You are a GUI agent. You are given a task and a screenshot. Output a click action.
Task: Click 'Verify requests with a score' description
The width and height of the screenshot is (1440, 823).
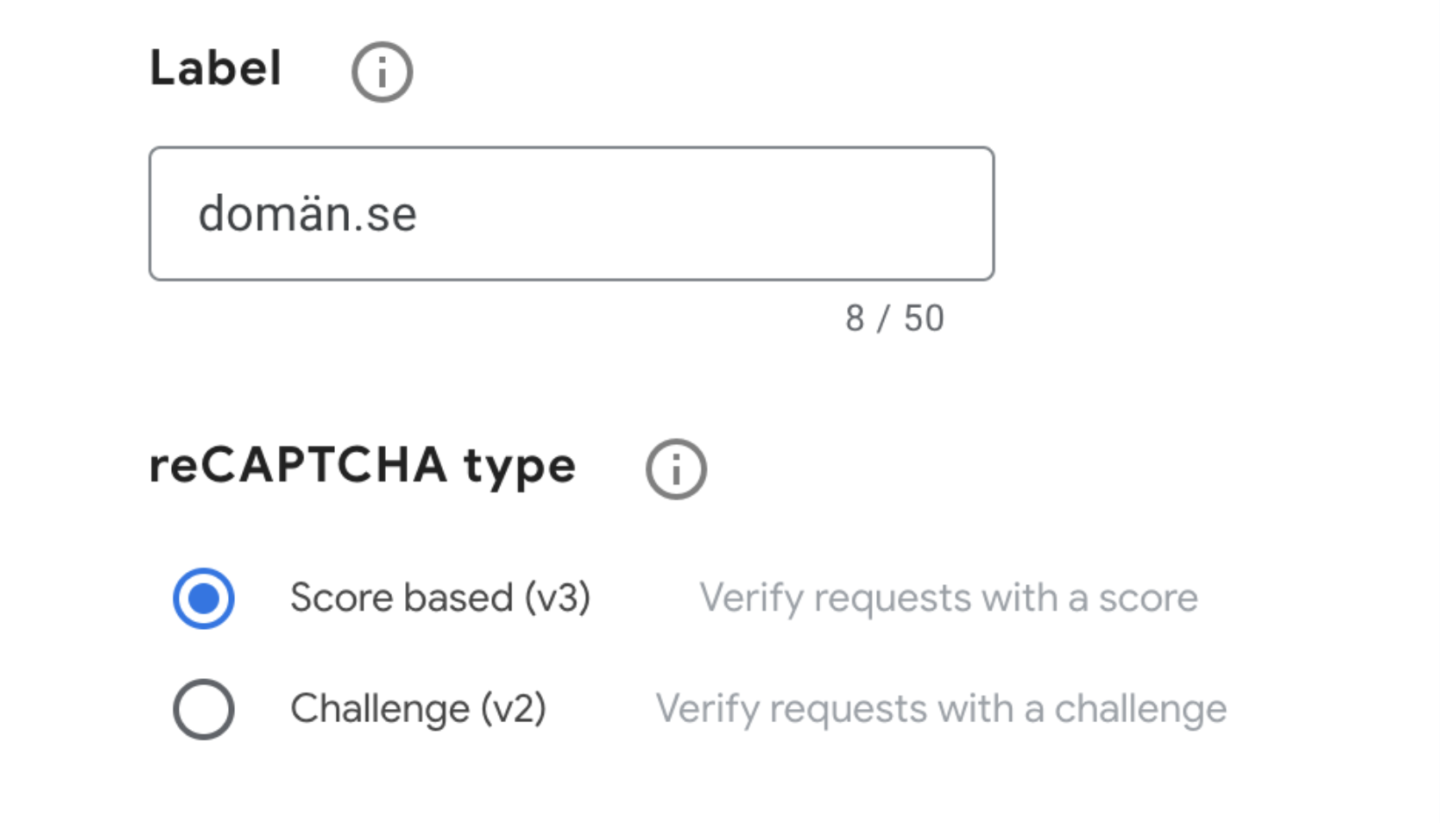[947, 598]
